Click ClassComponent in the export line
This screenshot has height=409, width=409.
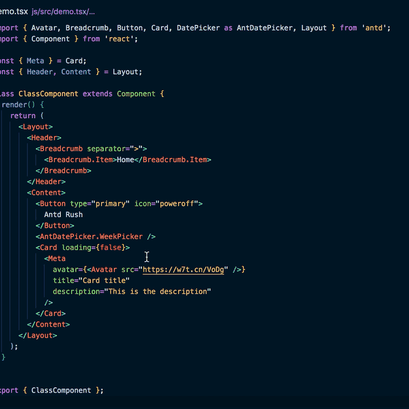61,390
